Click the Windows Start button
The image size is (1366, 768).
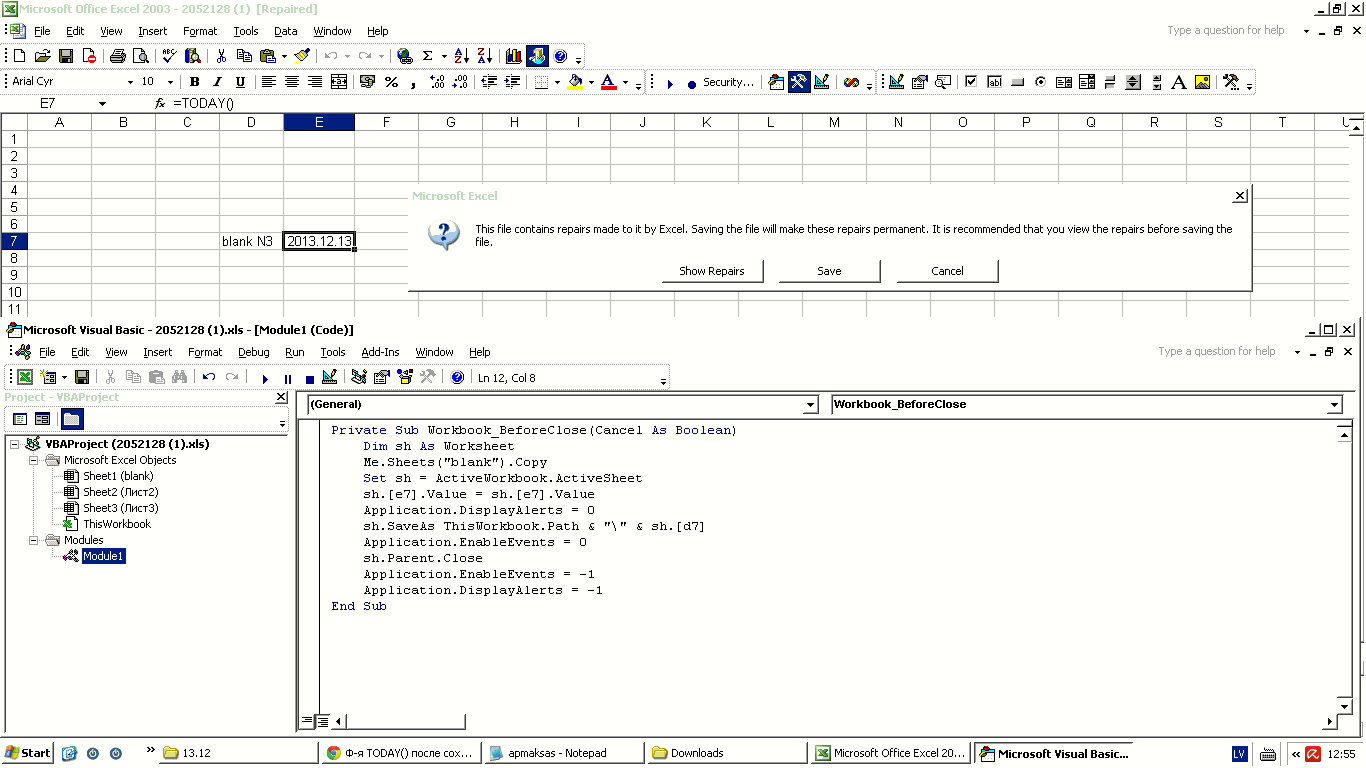click(x=28, y=753)
